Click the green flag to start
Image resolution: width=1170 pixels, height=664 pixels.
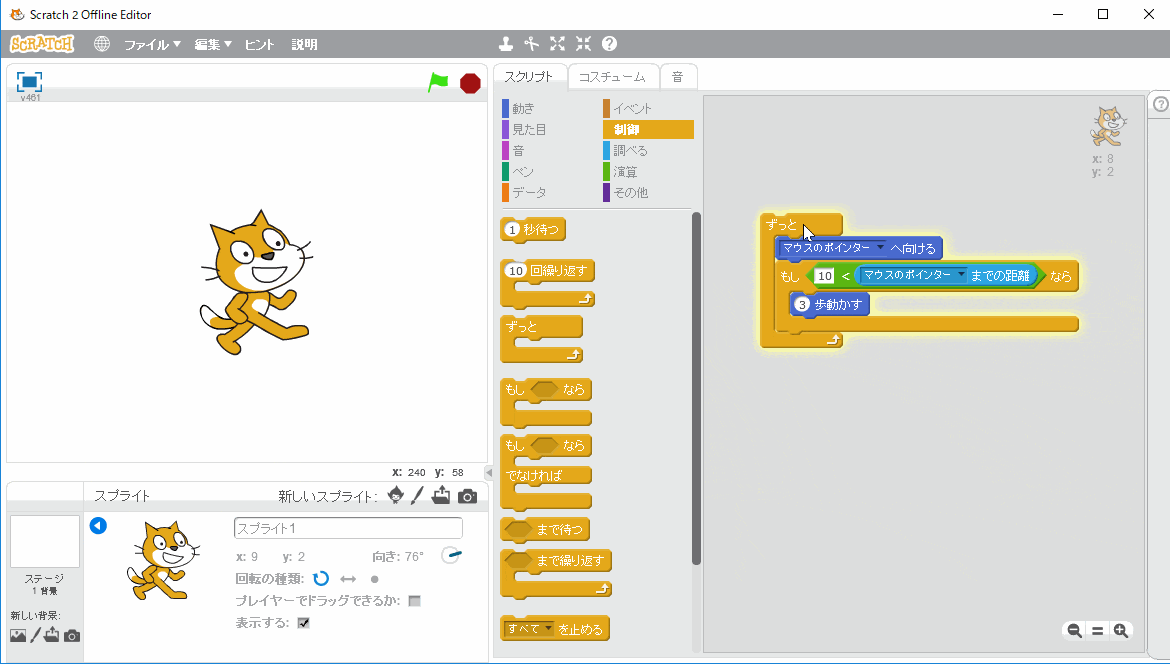pos(438,82)
